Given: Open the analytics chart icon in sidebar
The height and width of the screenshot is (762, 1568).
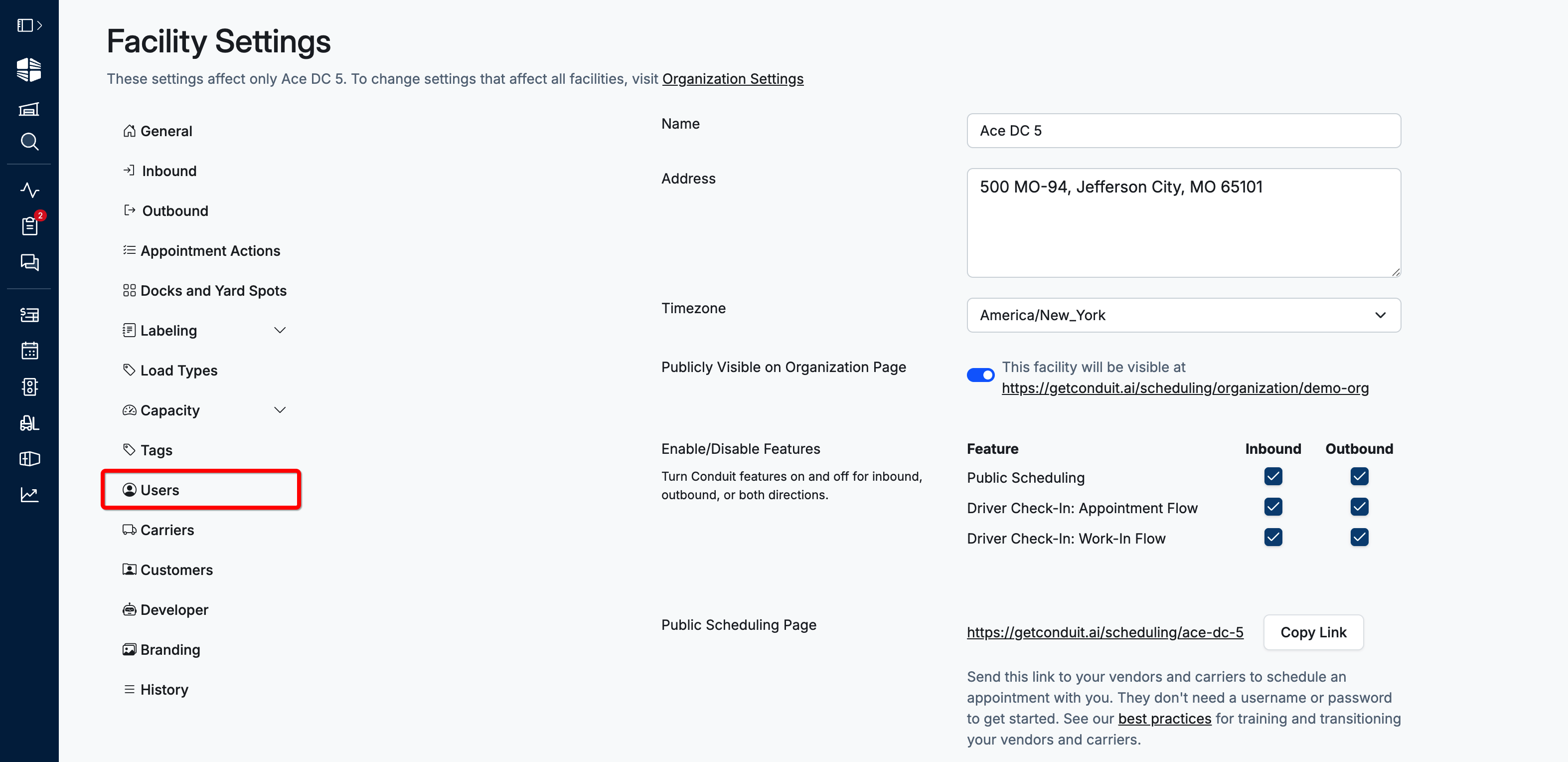Looking at the screenshot, I should click(x=29, y=495).
